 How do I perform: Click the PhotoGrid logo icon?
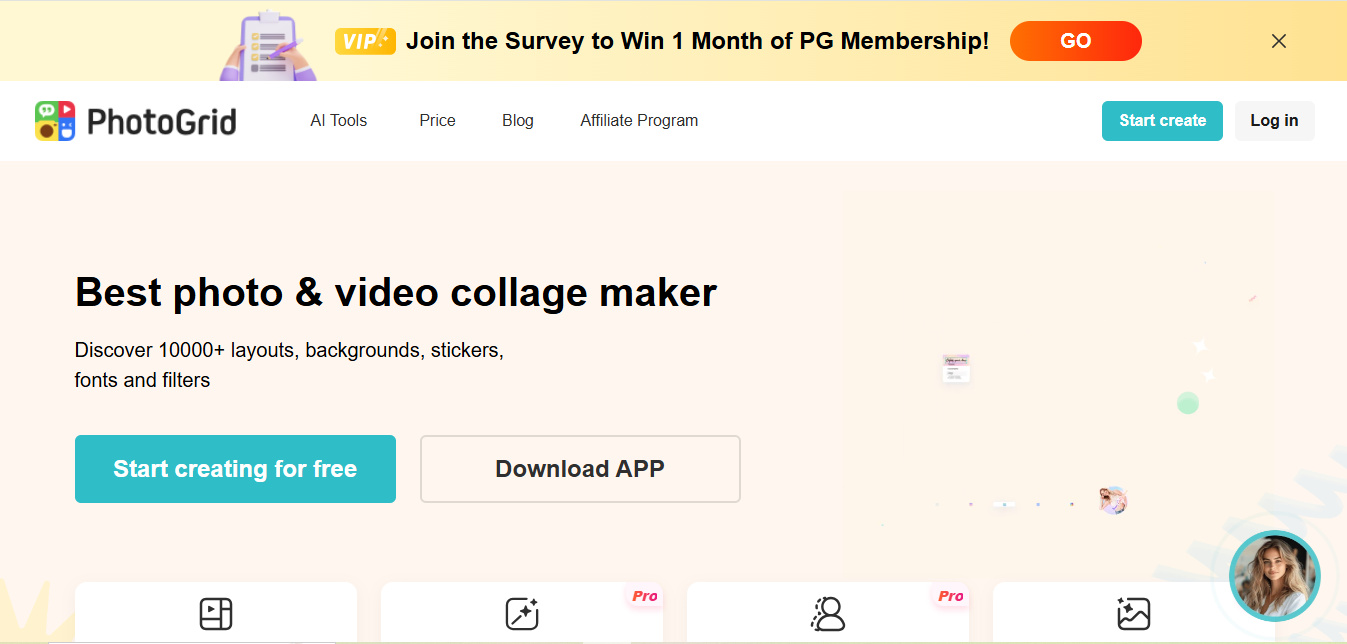pyautogui.click(x=55, y=121)
